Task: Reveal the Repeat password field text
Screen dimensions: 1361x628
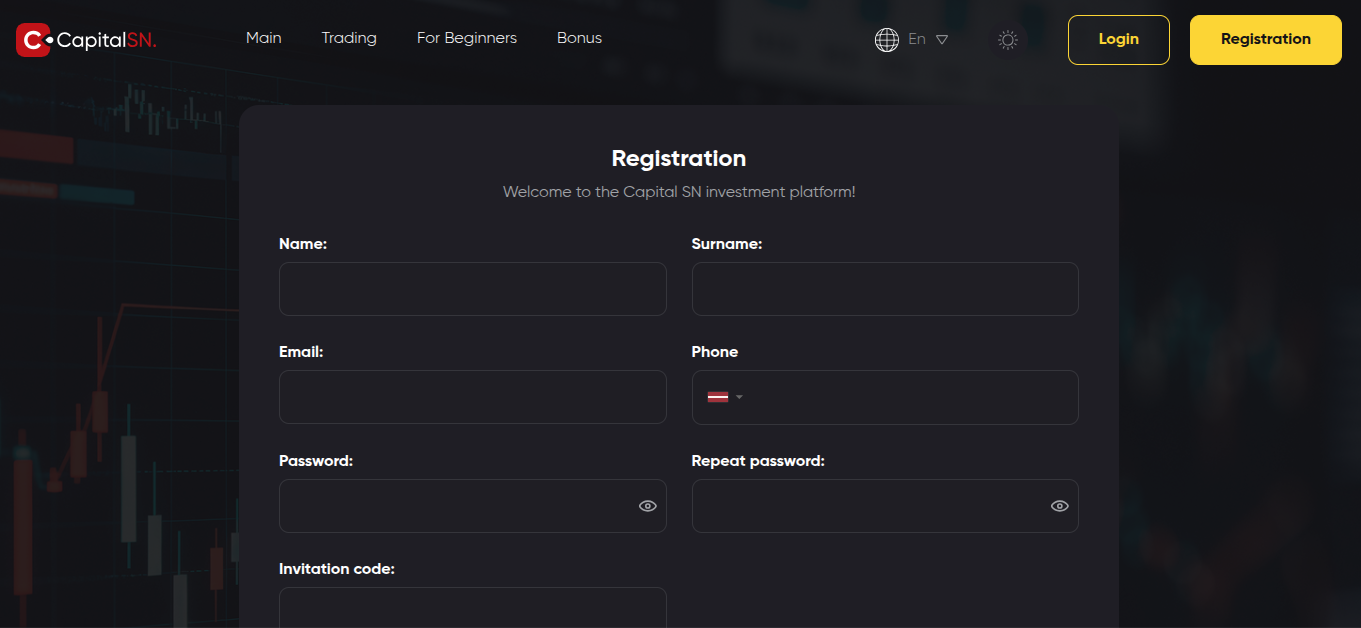Action: (x=1060, y=506)
